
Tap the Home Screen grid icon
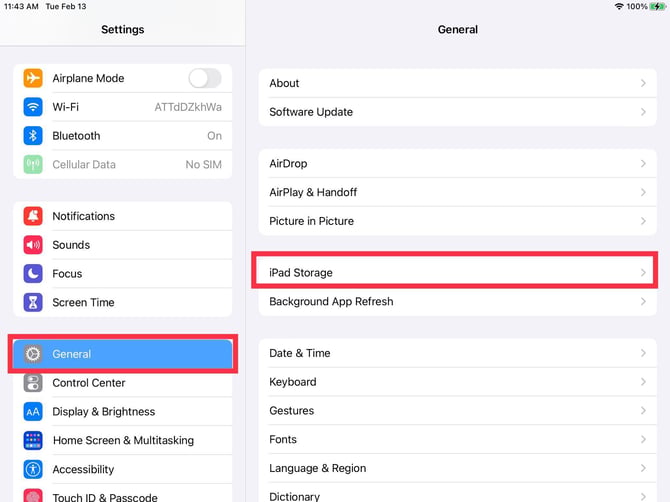pyautogui.click(x=33, y=440)
